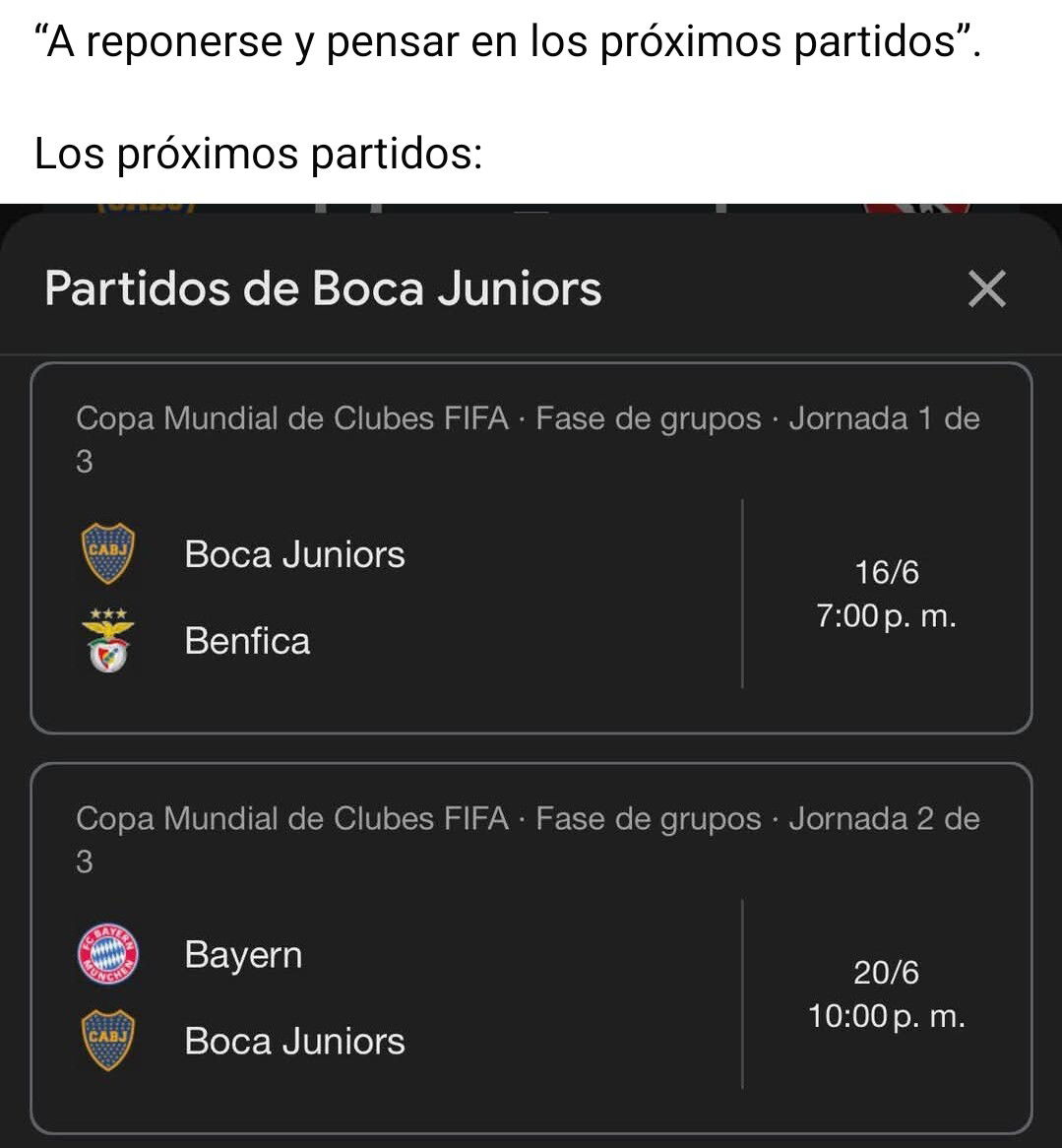
Task: Click the Los próximos partidos caption
Action: point(258,154)
